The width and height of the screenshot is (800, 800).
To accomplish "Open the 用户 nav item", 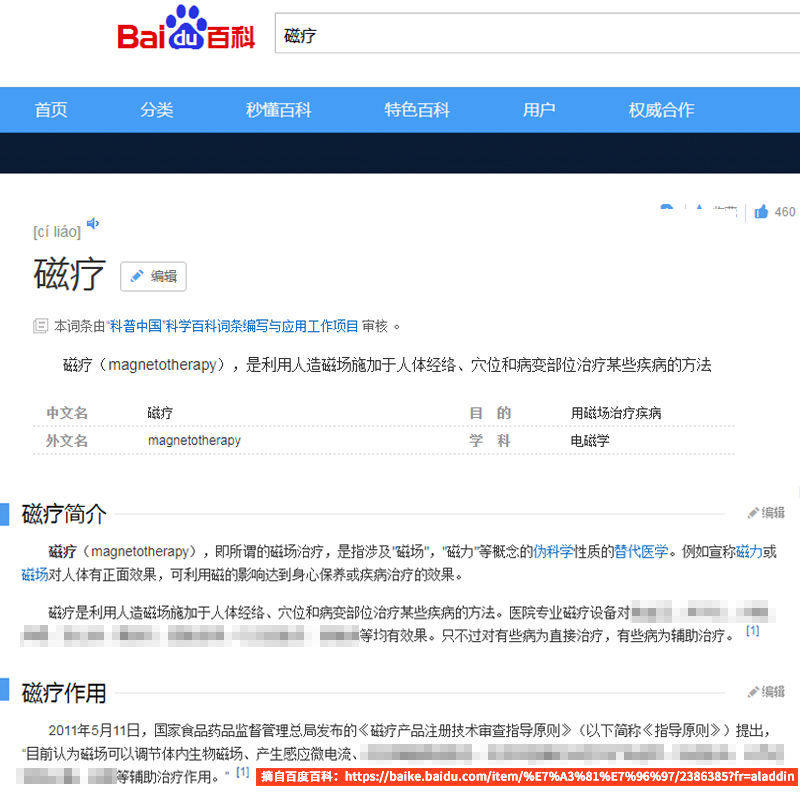I will (x=539, y=110).
